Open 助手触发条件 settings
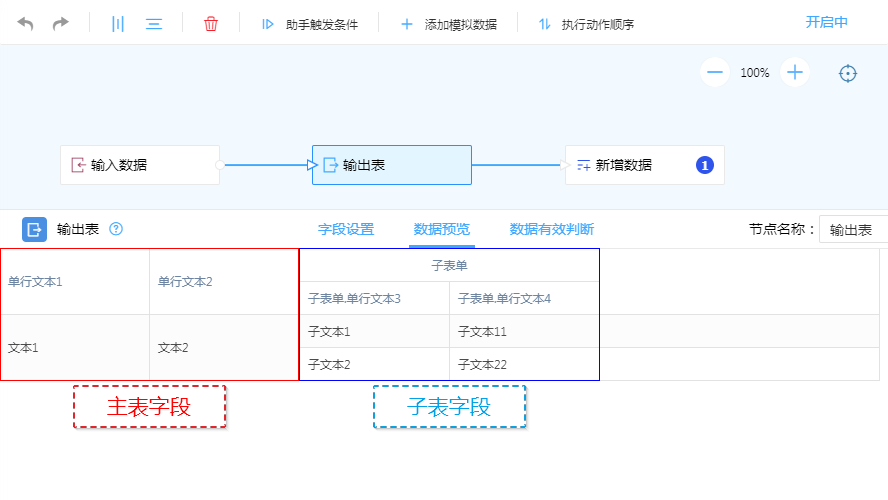This screenshot has width=888, height=500. [x=309, y=24]
